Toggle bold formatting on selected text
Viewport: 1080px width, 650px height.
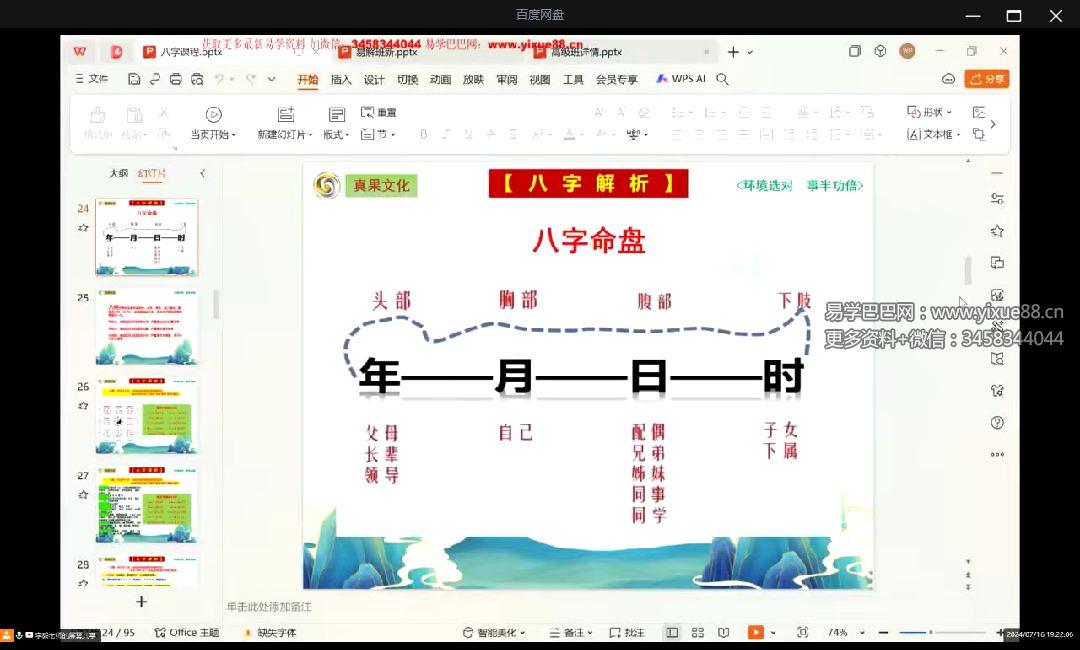(424, 133)
